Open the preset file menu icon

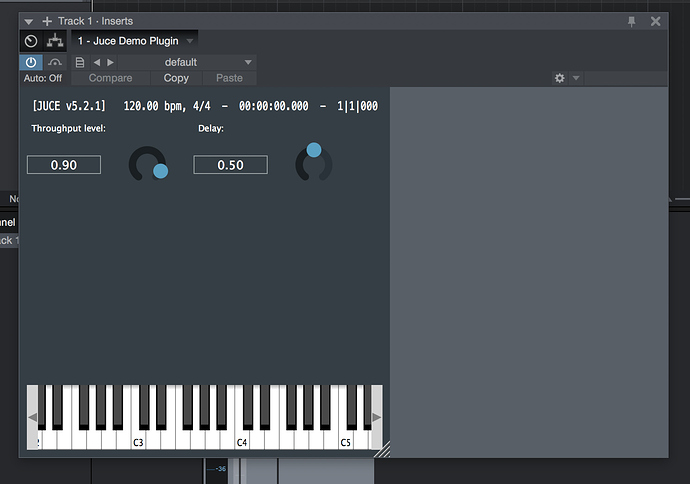pyautogui.click(x=80, y=62)
